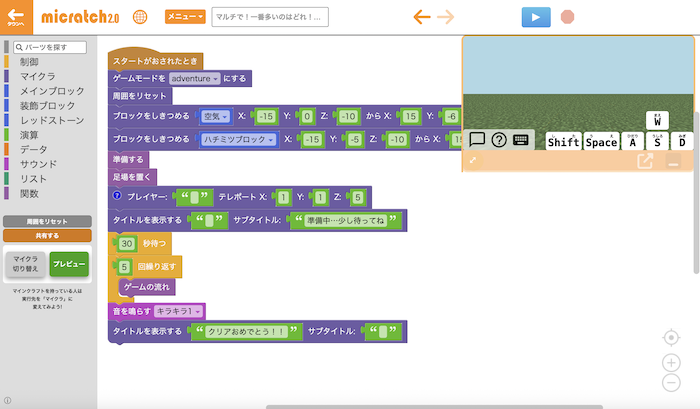
Task: Click the info icon at bottom left
Action: click(x=7, y=401)
